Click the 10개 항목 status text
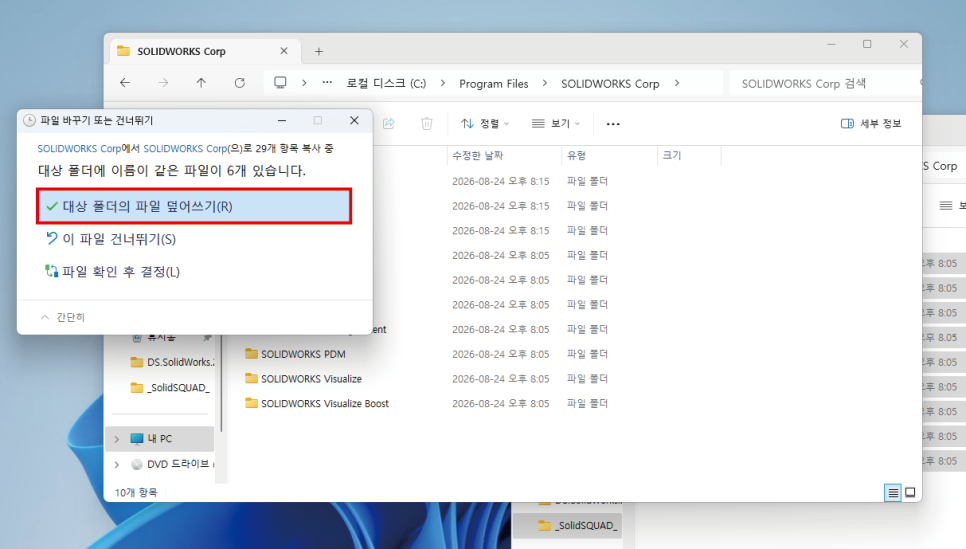This screenshot has height=549, width=966. tap(136, 492)
